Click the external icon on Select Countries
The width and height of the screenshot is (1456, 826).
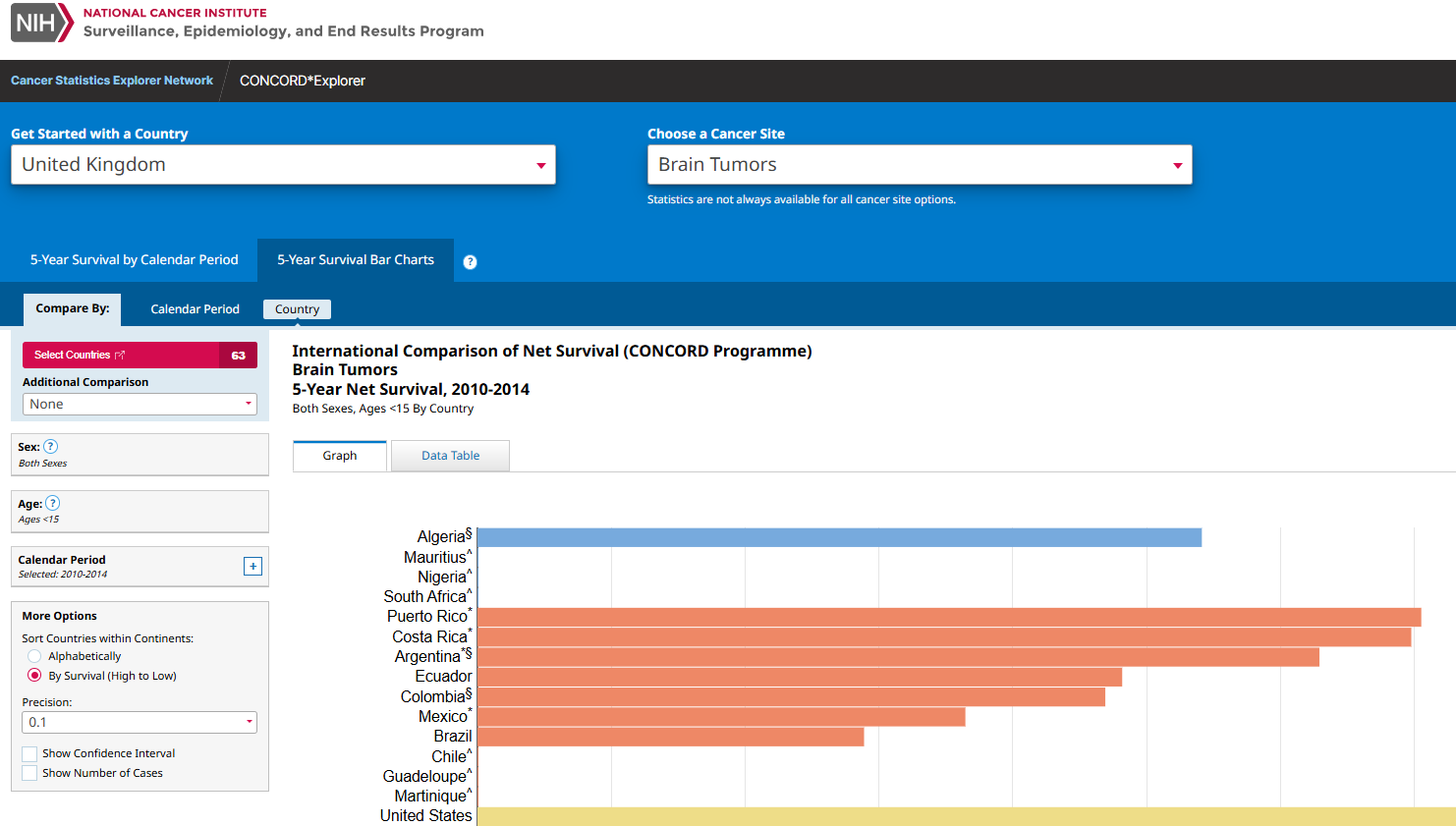pos(121,356)
